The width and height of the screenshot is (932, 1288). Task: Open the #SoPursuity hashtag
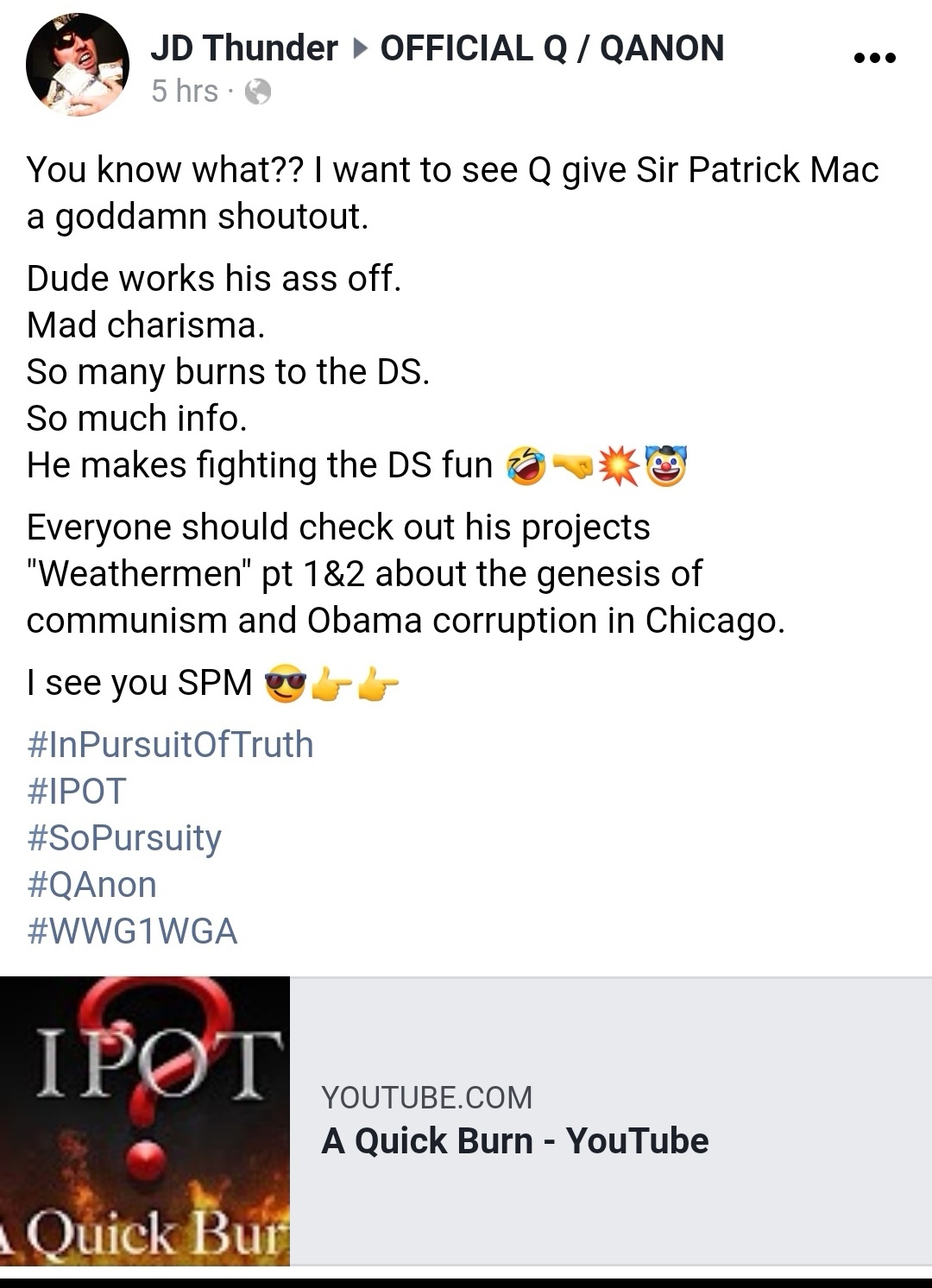pos(124,839)
